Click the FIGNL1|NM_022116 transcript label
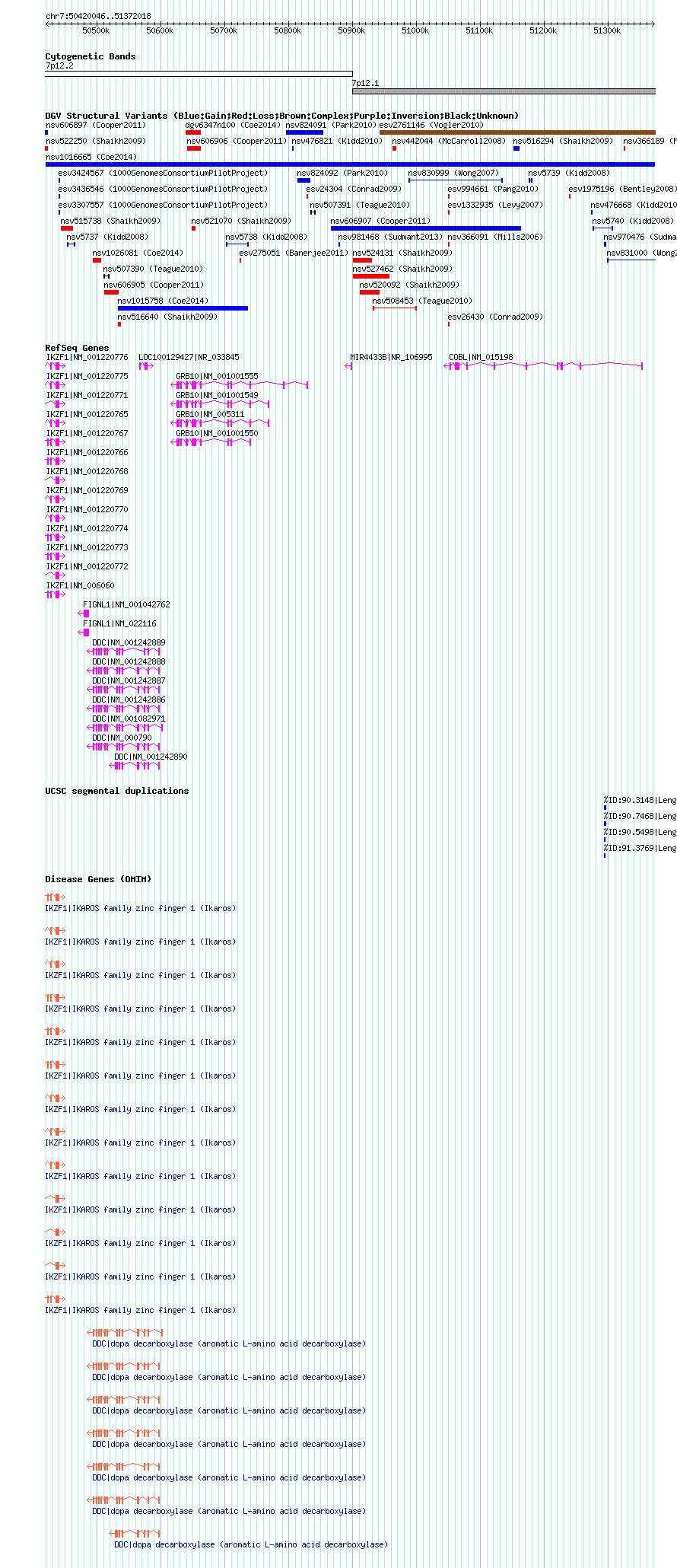The width and height of the screenshot is (677, 1568). coord(119,623)
